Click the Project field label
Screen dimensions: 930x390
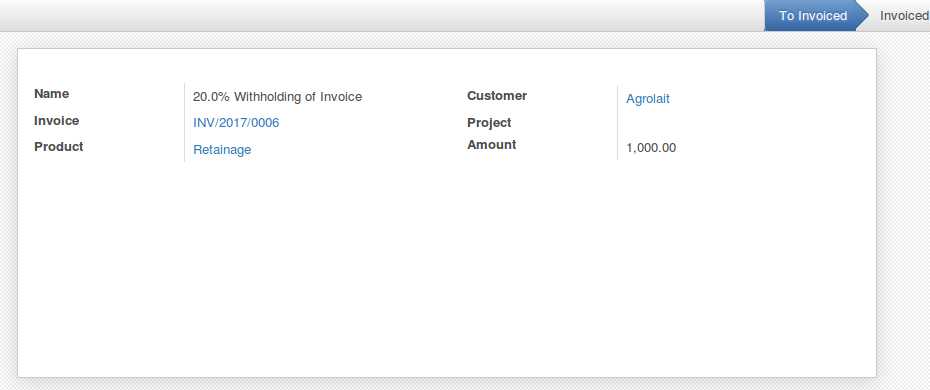(489, 123)
